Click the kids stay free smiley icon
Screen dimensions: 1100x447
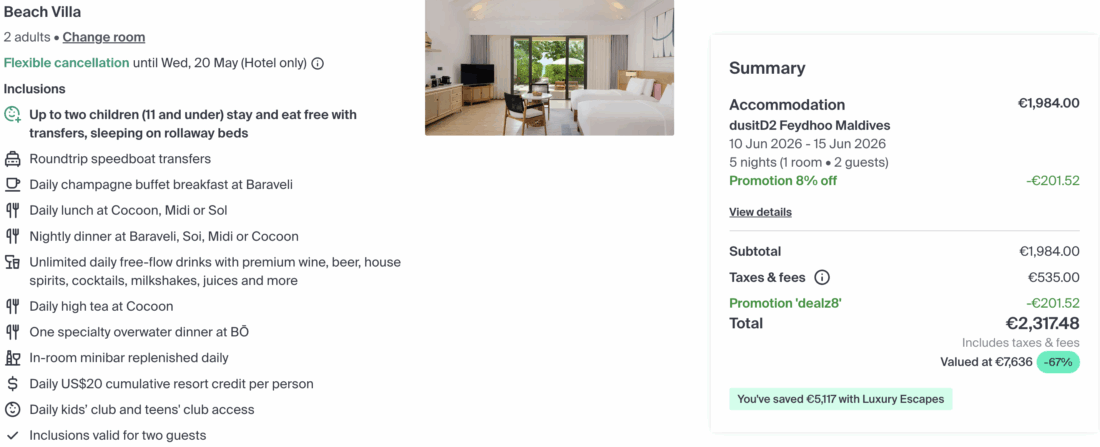(x=13, y=115)
